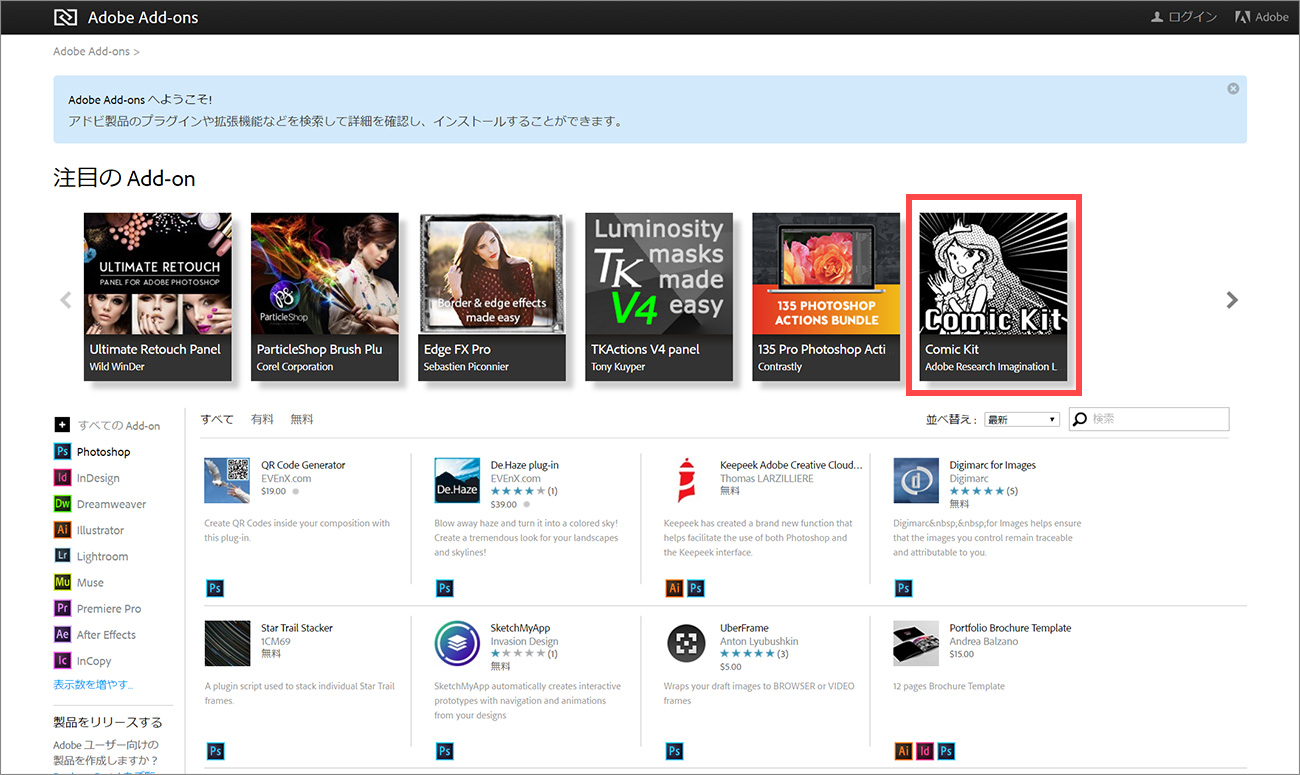The image size is (1300, 775).
Task: Open Ultimate Retouch Panel featured card
Action: pos(158,296)
